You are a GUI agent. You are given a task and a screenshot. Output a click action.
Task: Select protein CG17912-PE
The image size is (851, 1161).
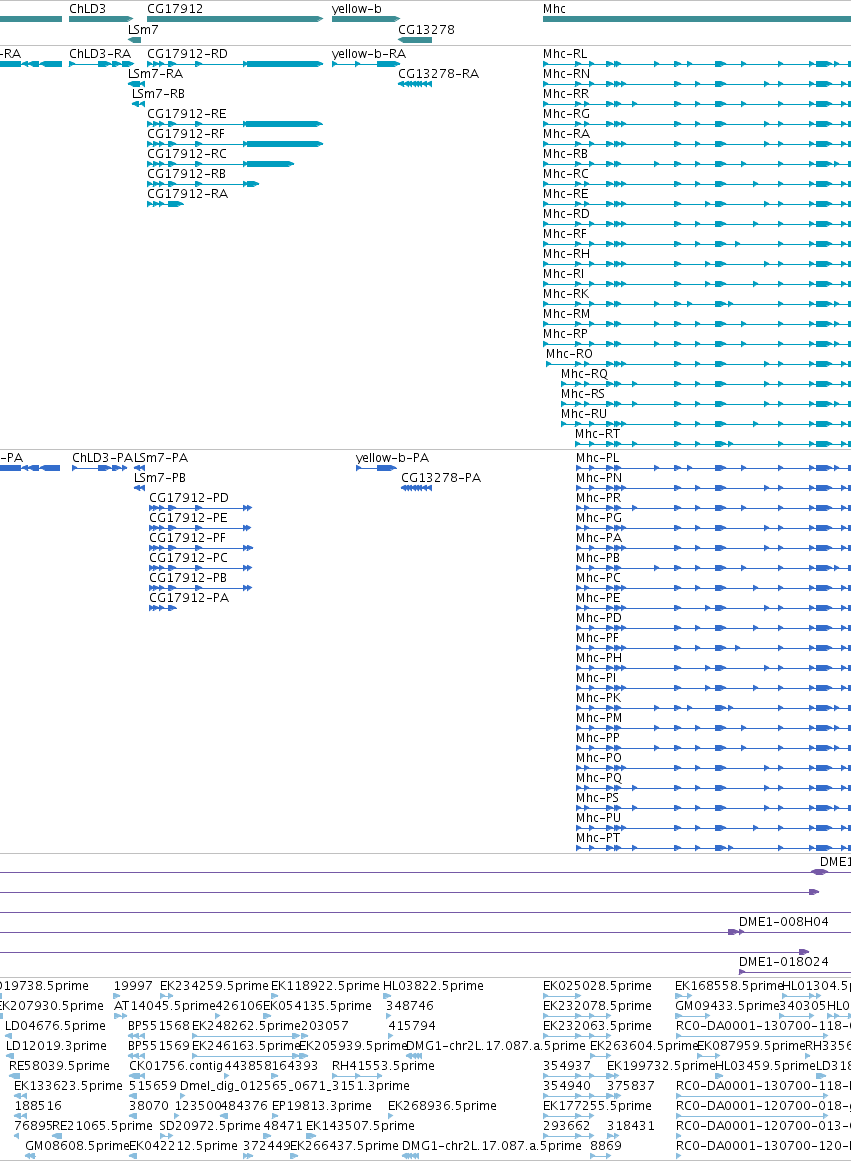pyautogui.click(x=188, y=518)
